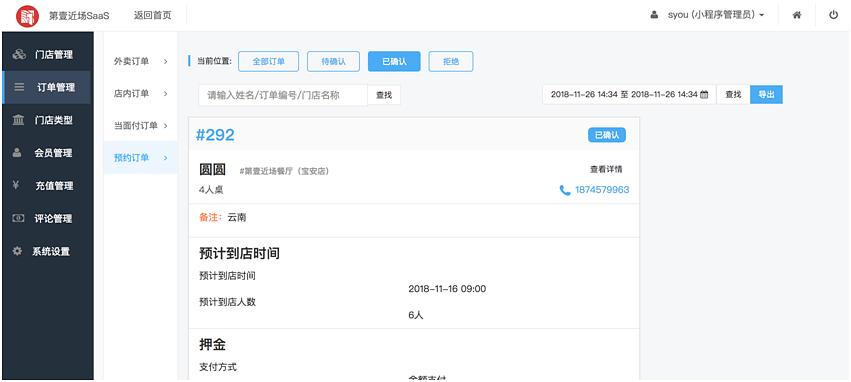Click the 6人 guest count value
The height and width of the screenshot is (382, 851).
(x=416, y=315)
